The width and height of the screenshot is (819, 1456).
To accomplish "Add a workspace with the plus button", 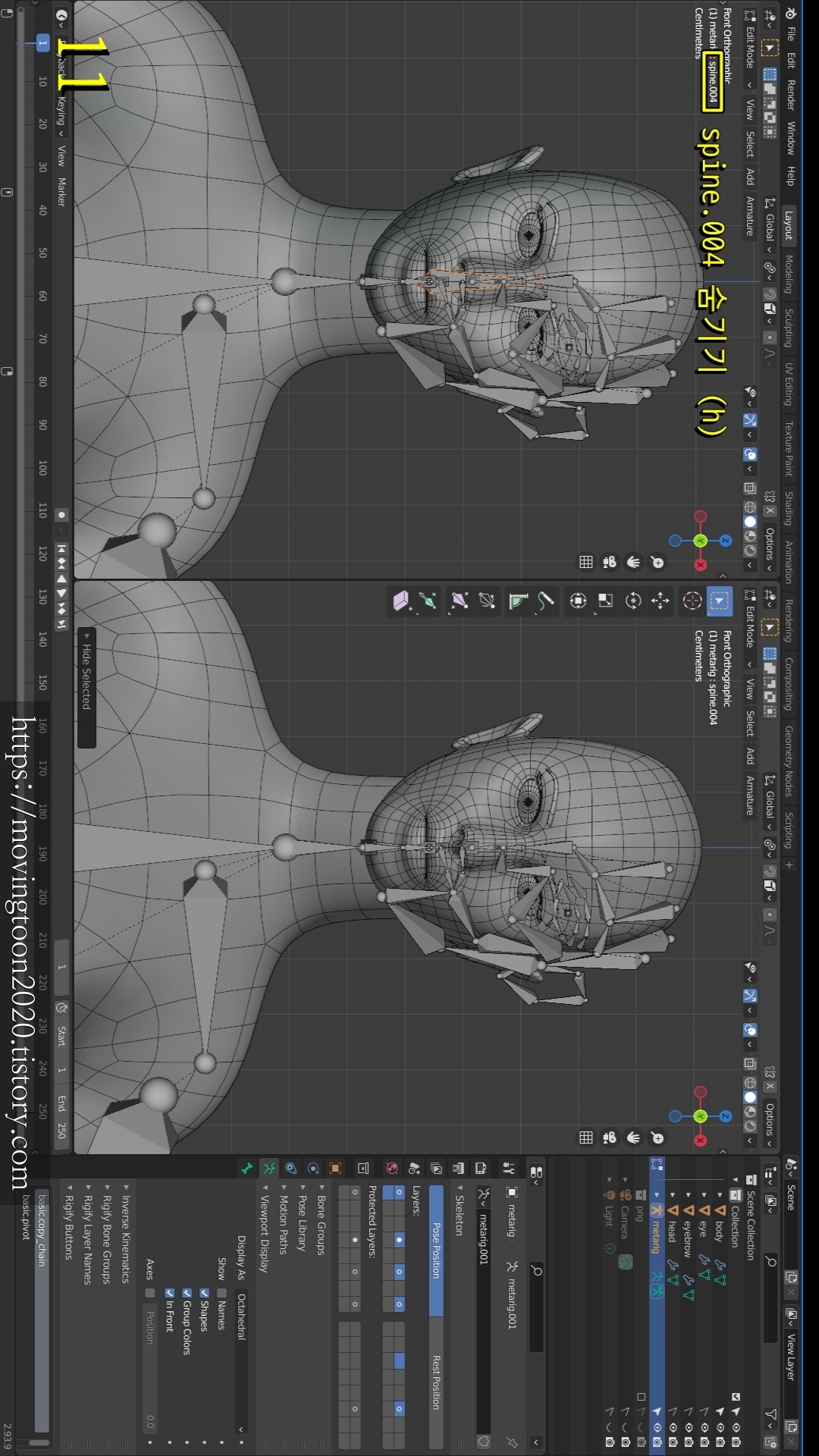I will (789, 864).
